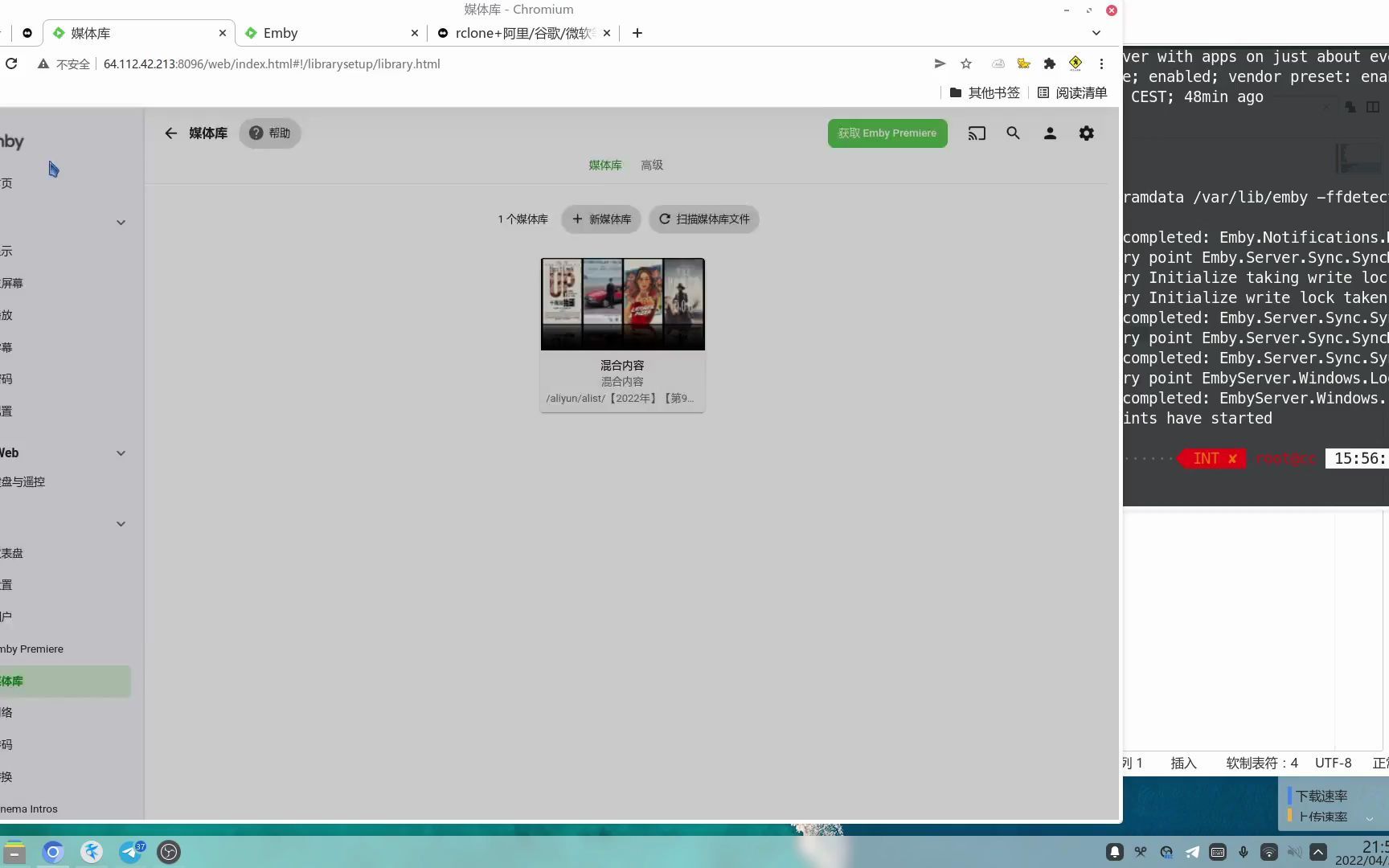Open a new browser tab
Screen dimensions: 1389x868
coord(637,33)
